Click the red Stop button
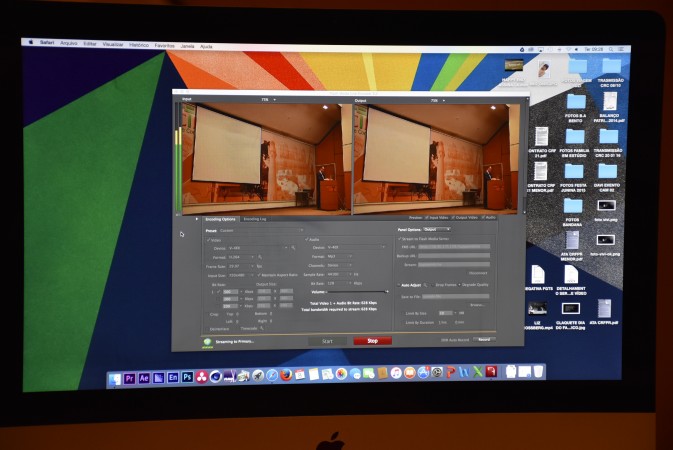This screenshot has width=673, height=450. tap(373, 341)
